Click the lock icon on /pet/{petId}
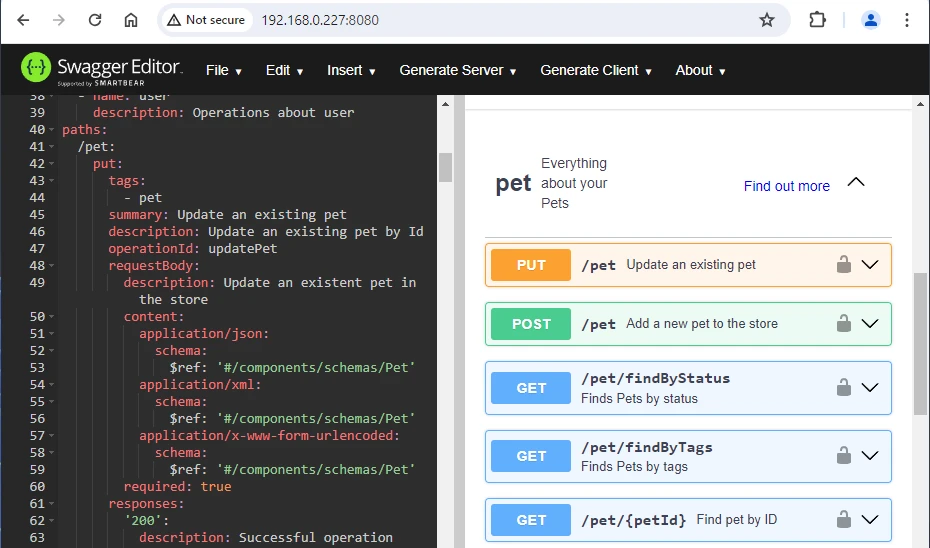930x548 pixels. (844, 520)
